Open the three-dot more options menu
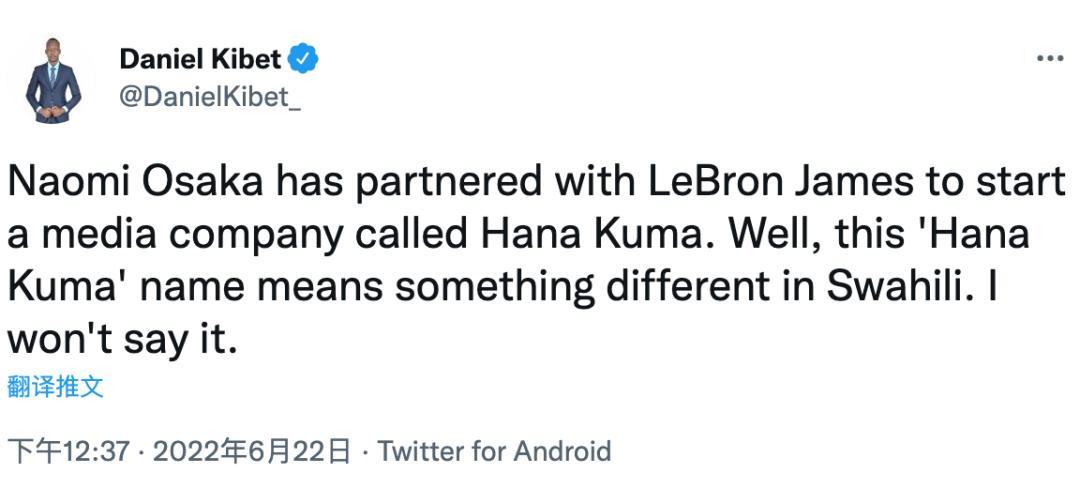Screen dimensions: 1080x488 pos(1049,59)
